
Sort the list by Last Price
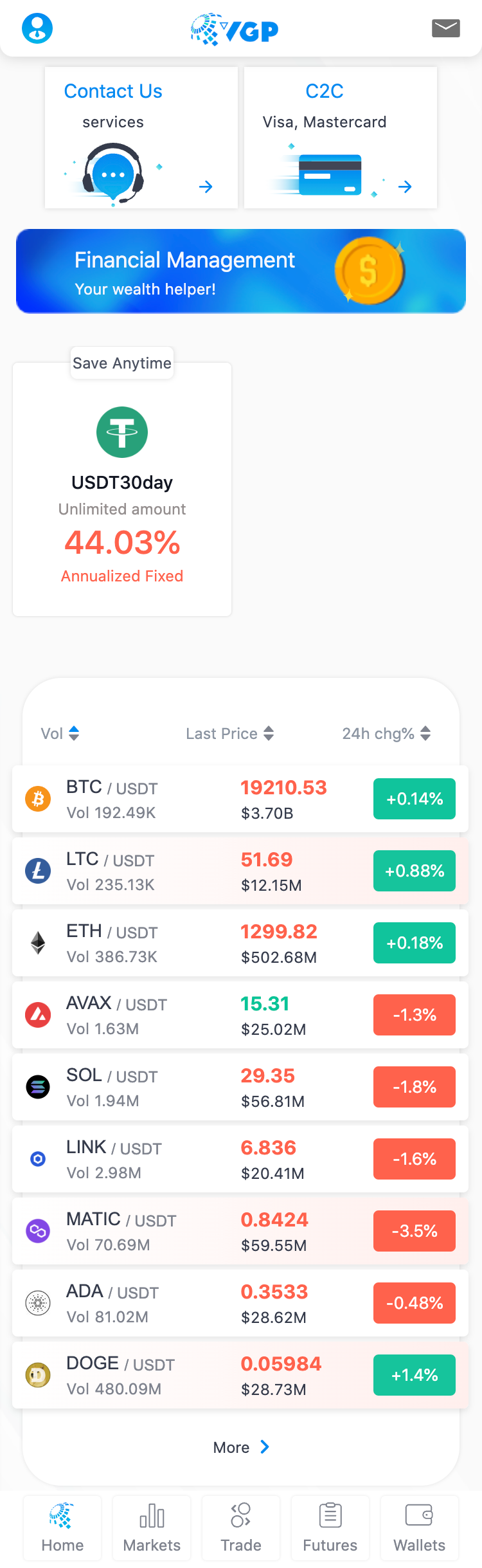229,733
